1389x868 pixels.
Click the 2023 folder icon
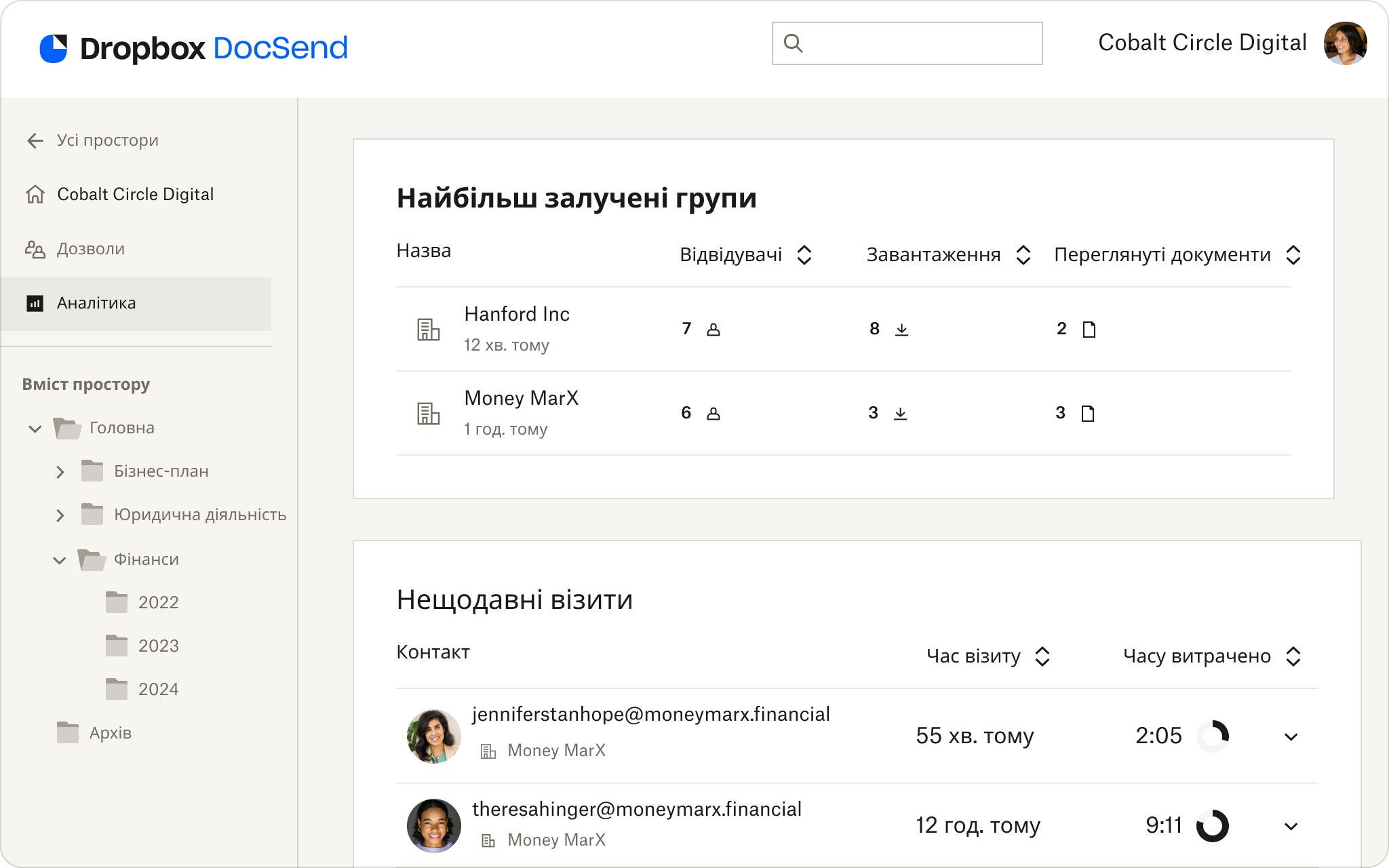pos(117,646)
